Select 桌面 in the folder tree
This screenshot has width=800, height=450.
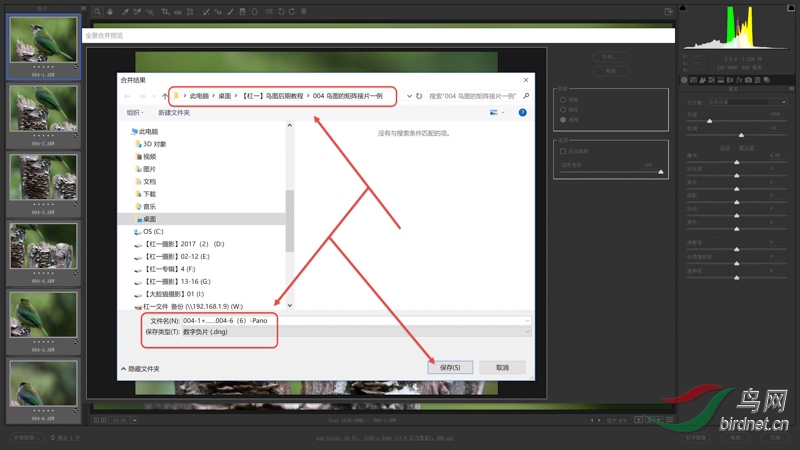(149, 218)
